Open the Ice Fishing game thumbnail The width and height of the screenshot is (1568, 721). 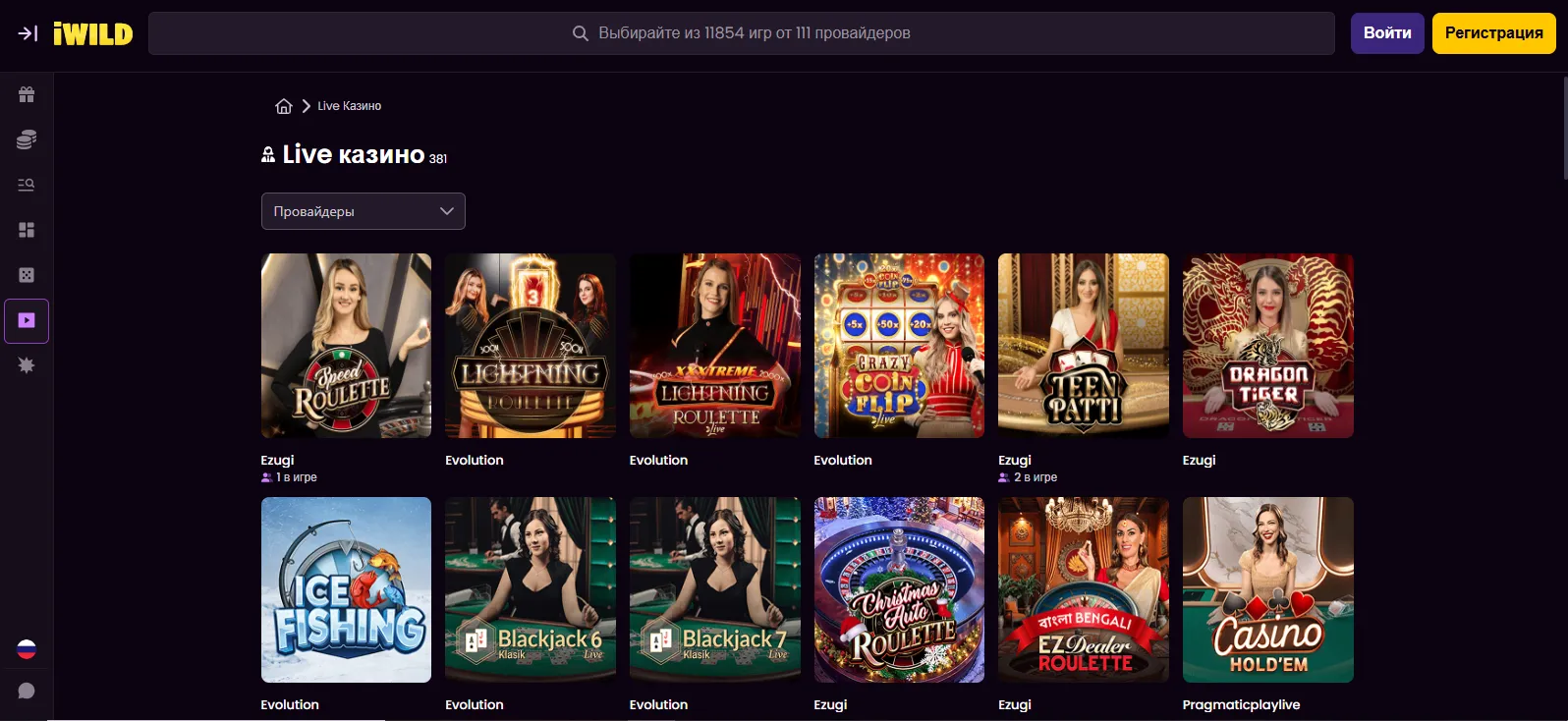point(346,589)
